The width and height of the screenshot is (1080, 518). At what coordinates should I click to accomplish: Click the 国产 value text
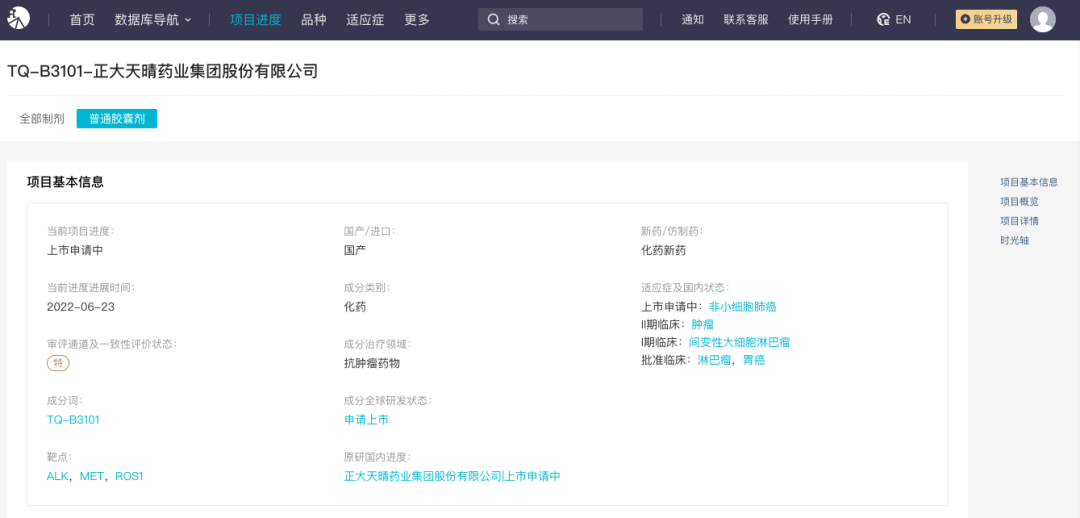[x=355, y=250]
